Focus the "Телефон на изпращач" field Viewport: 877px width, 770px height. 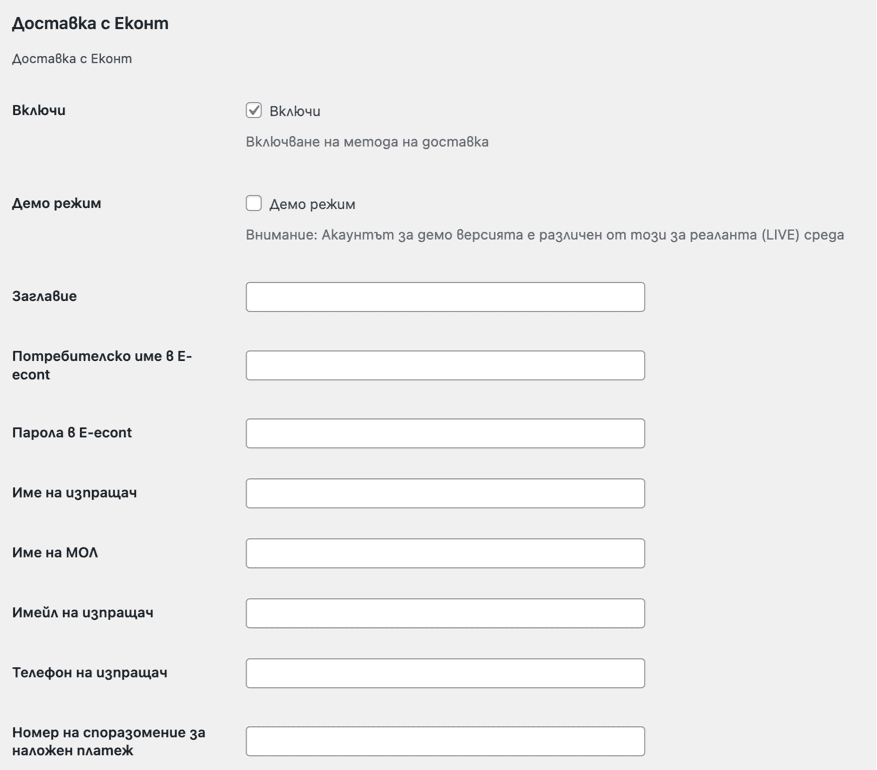point(445,673)
